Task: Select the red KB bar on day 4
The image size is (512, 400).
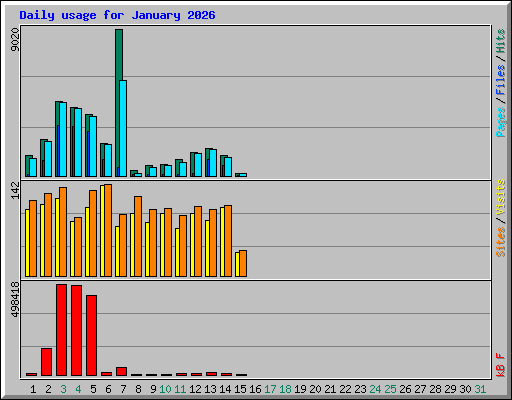Action: (x=76, y=331)
